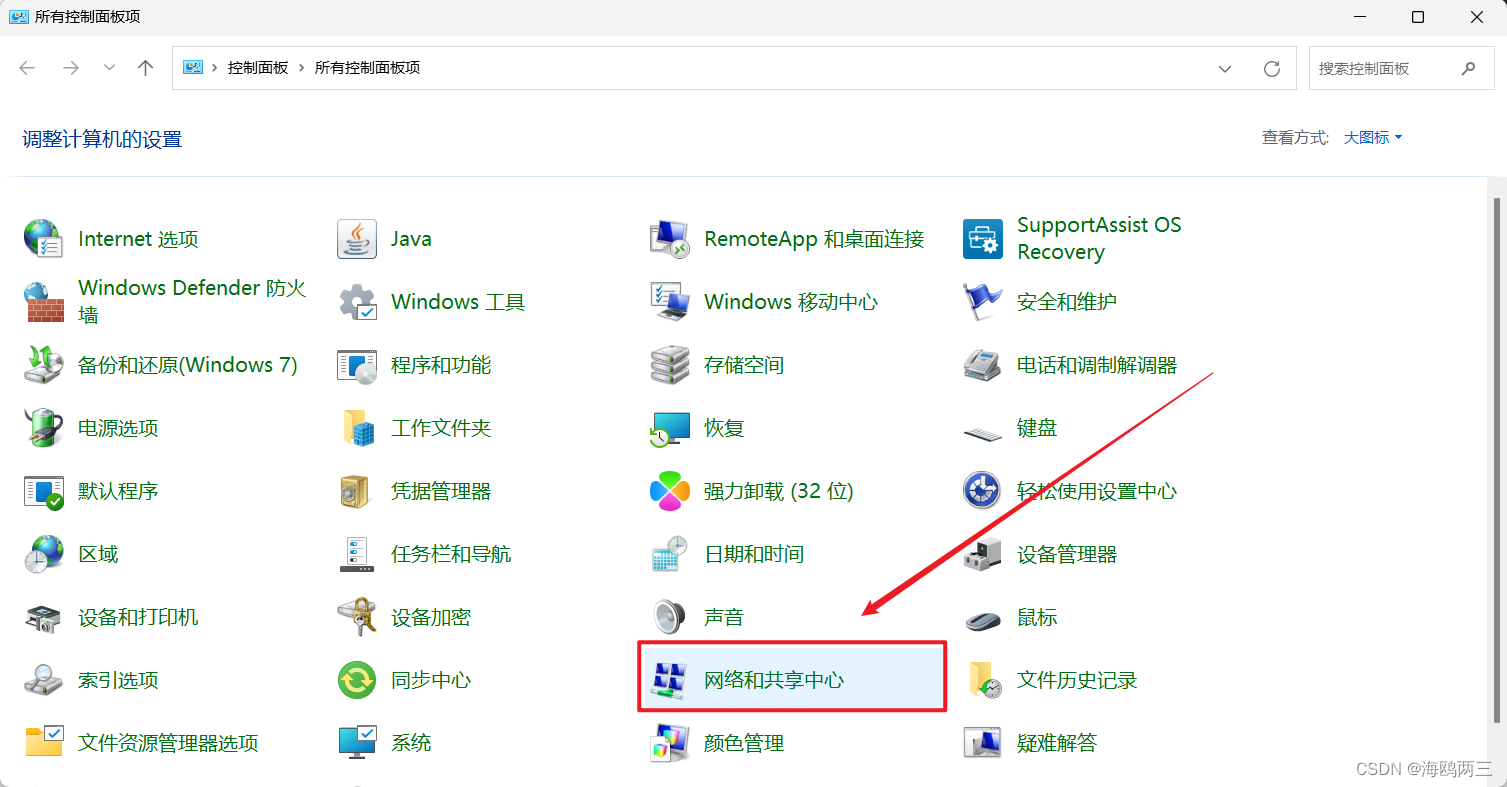Screen dimensions: 1507x787
Task: Open the 设备加密 keys icon
Action: point(357,617)
